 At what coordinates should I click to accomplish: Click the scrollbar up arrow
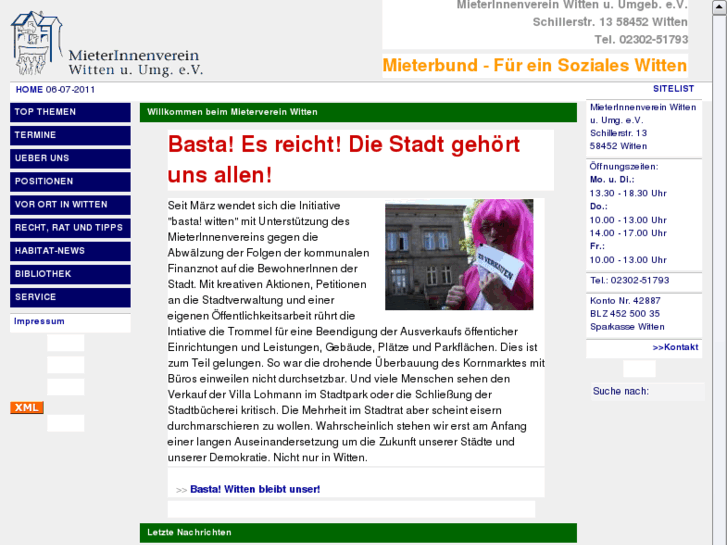[720, 8]
